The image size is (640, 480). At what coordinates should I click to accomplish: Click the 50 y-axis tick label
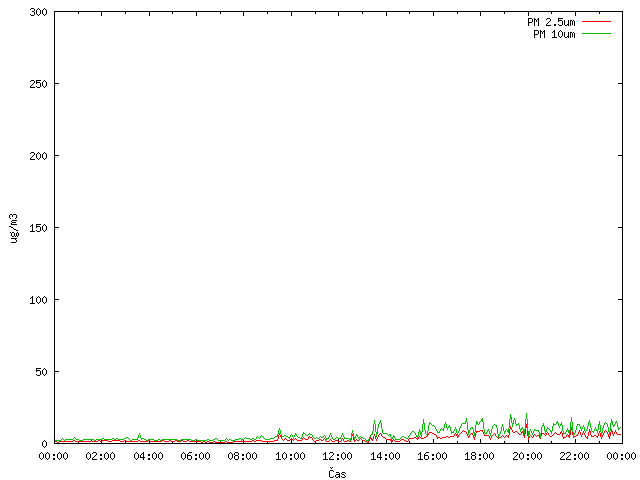pyautogui.click(x=41, y=372)
